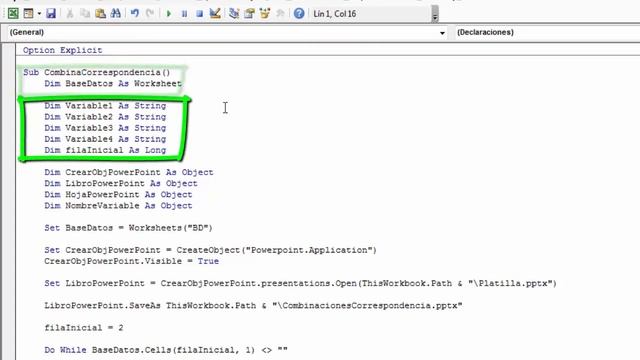Open the Toolbox icon

pyautogui.click(x=280, y=13)
